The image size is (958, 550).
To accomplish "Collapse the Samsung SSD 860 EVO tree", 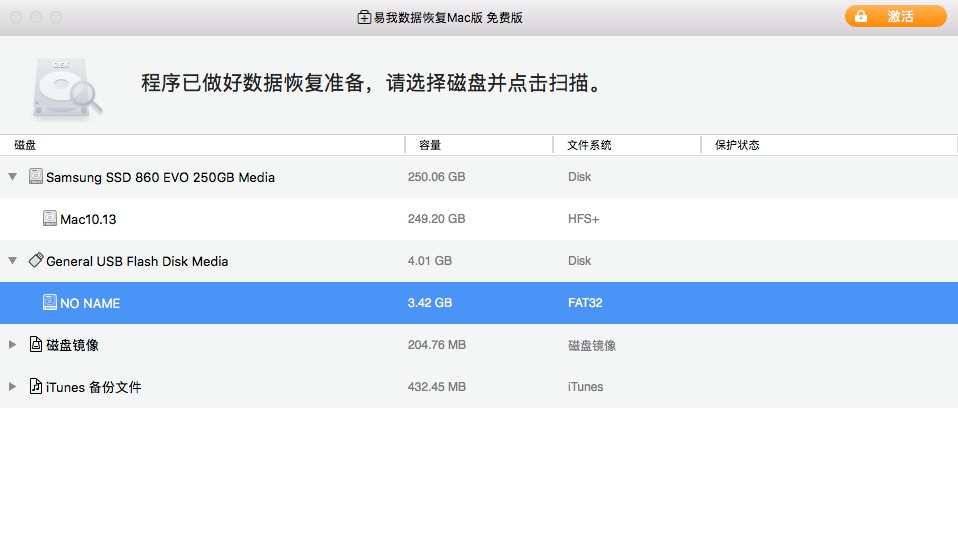I will coord(12,177).
